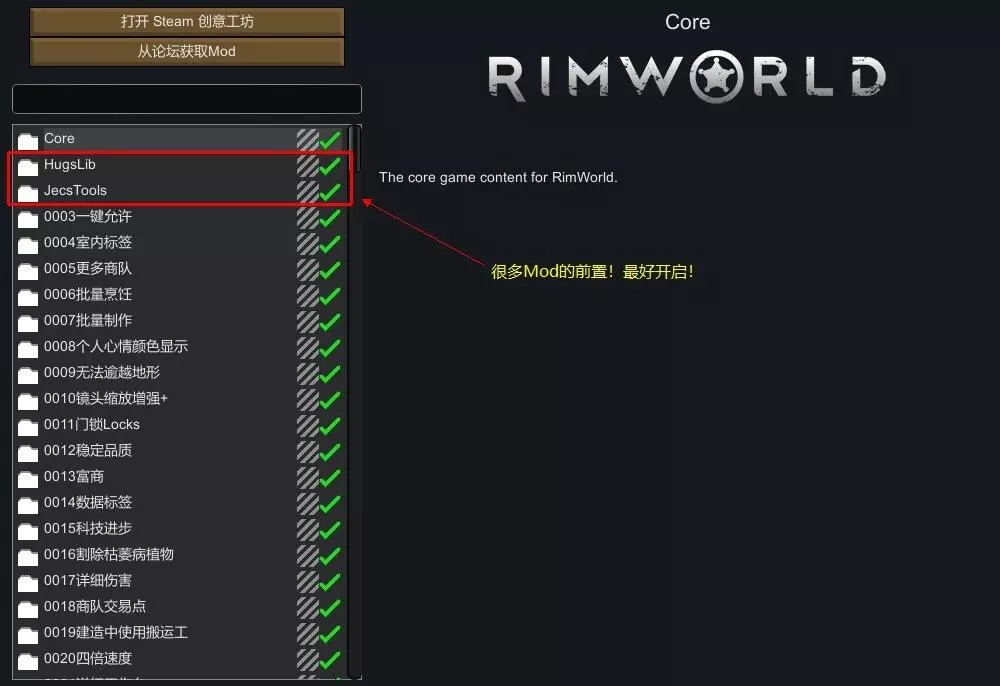
Task: Click the Core description text
Action: pos(498,177)
